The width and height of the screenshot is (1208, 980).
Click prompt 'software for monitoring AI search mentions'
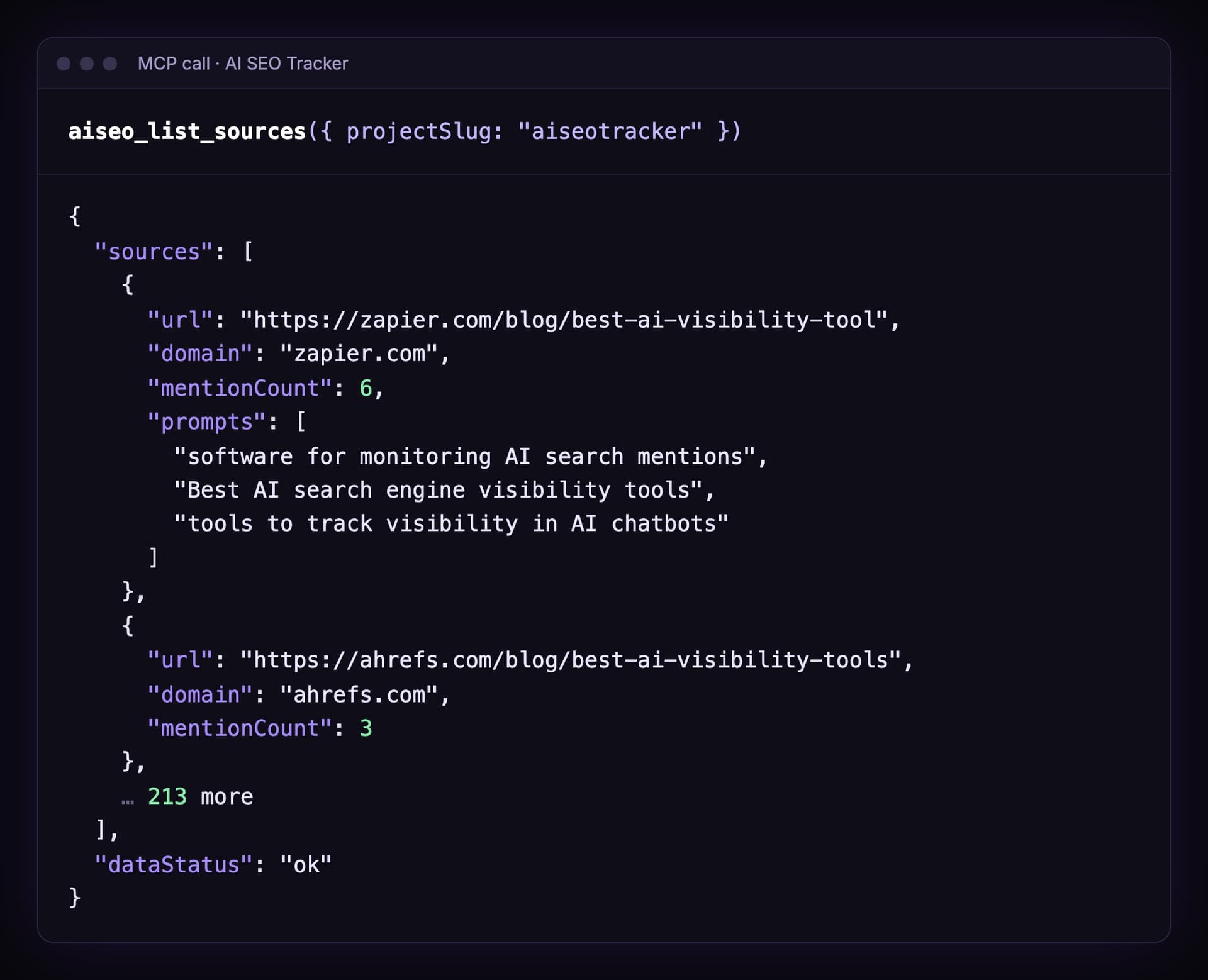click(x=465, y=456)
